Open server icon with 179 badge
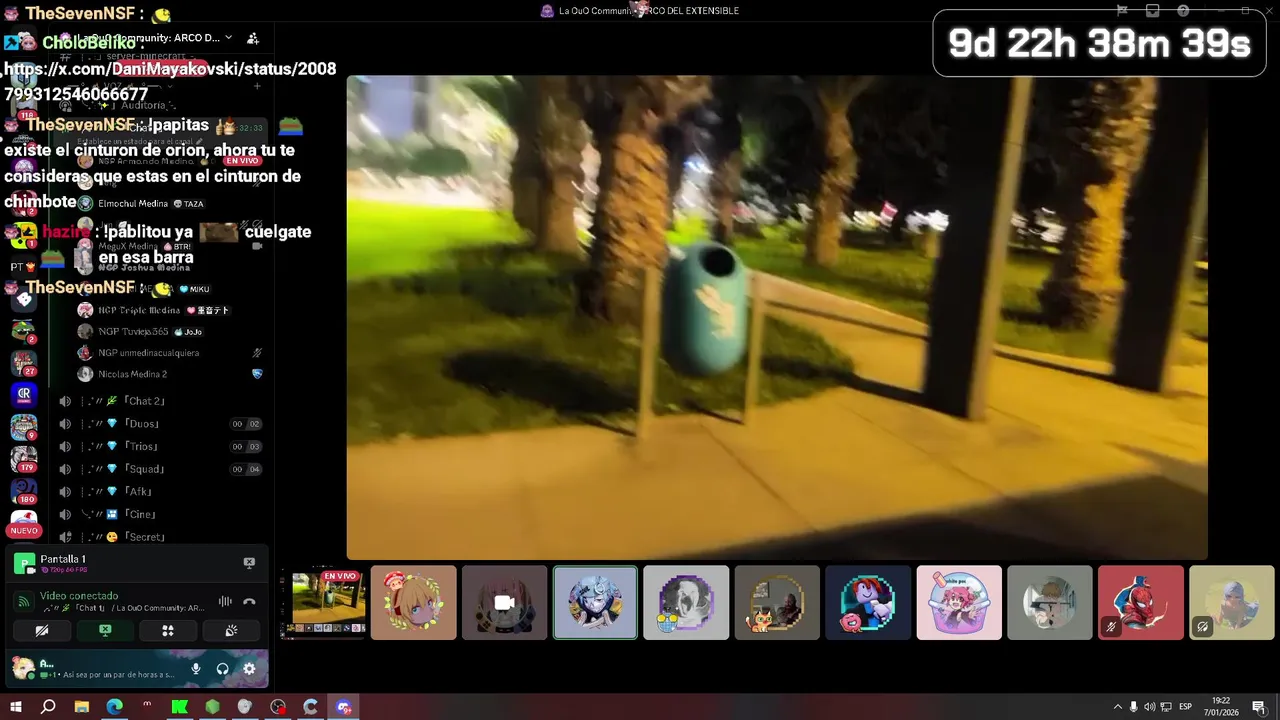Viewport: 1280px width, 720px height. [x=24, y=458]
